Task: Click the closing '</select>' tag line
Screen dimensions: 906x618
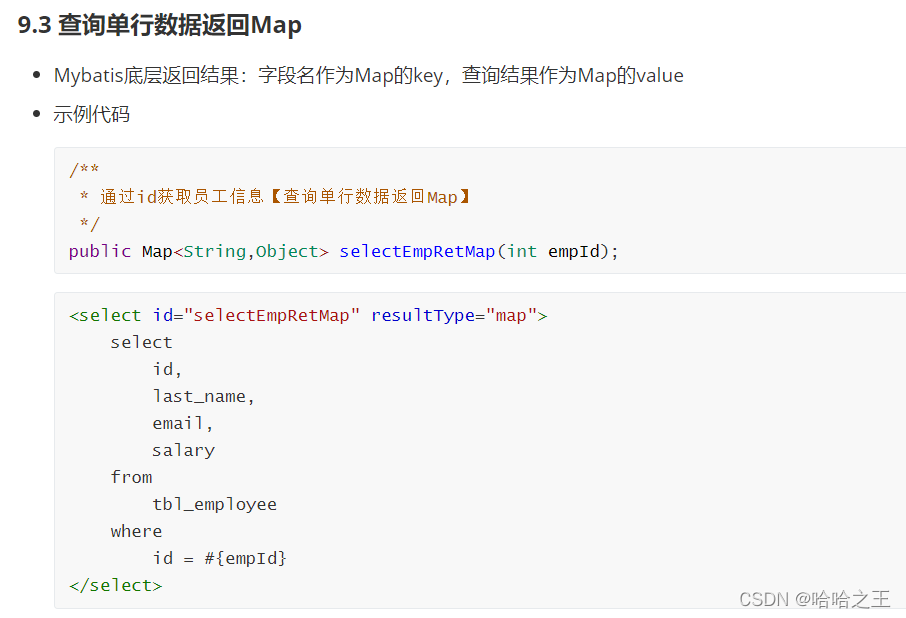Action: coord(116,585)
